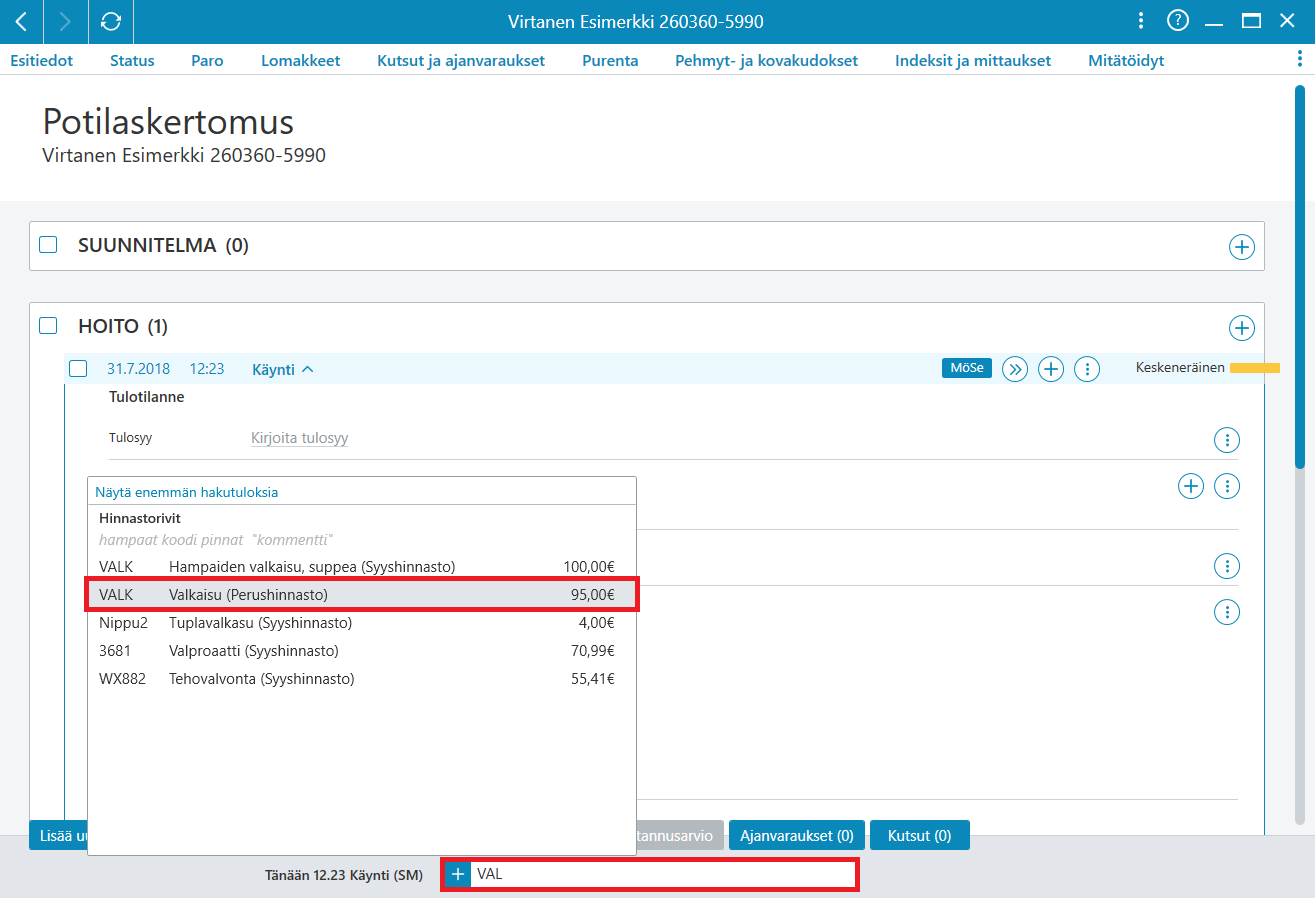Screen dimensions: 1315x898
Task: Click the Kirjoita tulosyy input field
Action: click(x=299, y=438)
